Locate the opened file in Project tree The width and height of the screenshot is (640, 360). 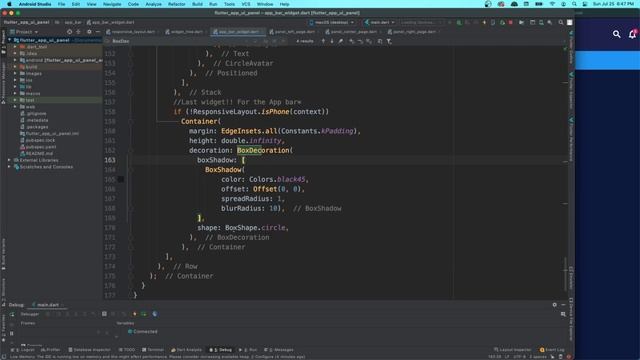[x=69, y=32]
